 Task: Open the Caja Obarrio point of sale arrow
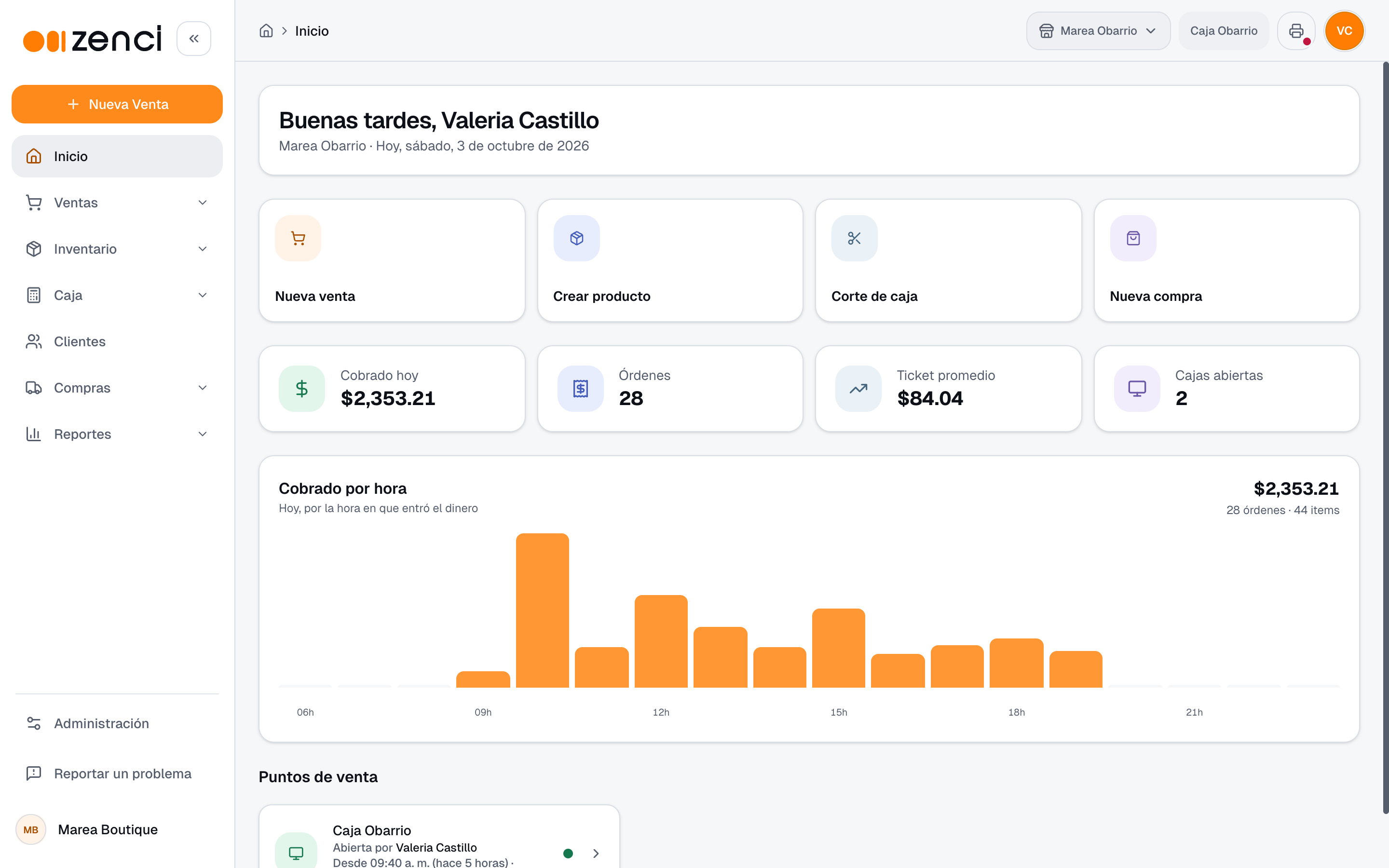pos(596,853)
